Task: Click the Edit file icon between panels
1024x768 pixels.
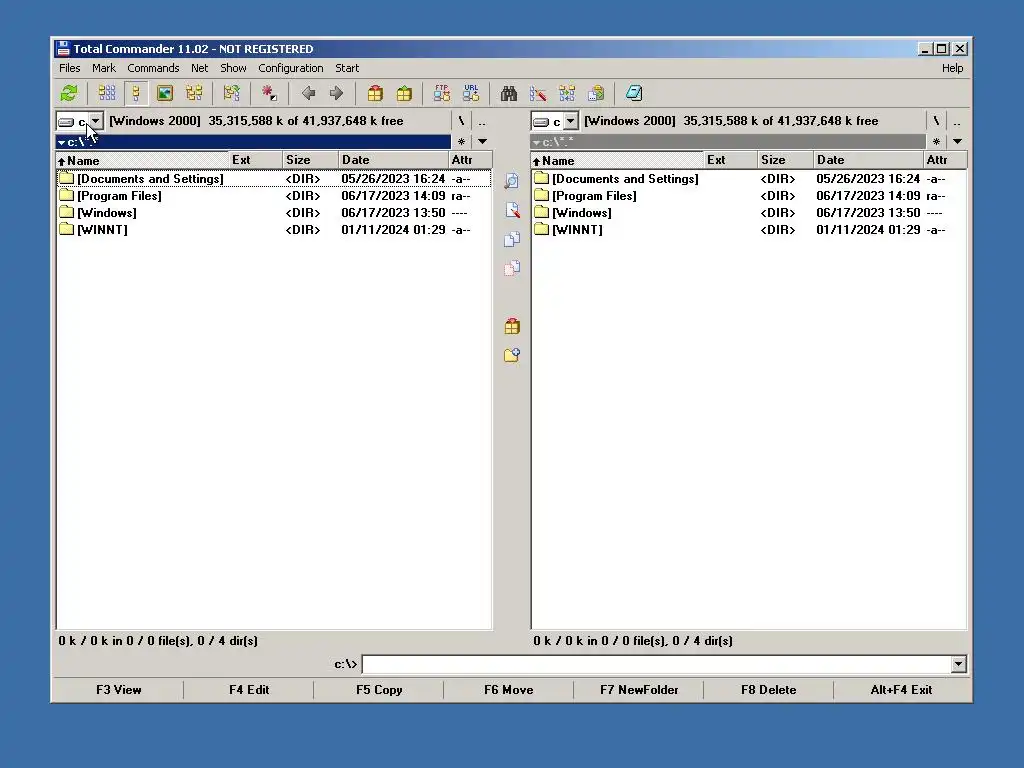Action: [x=512, y=210]
